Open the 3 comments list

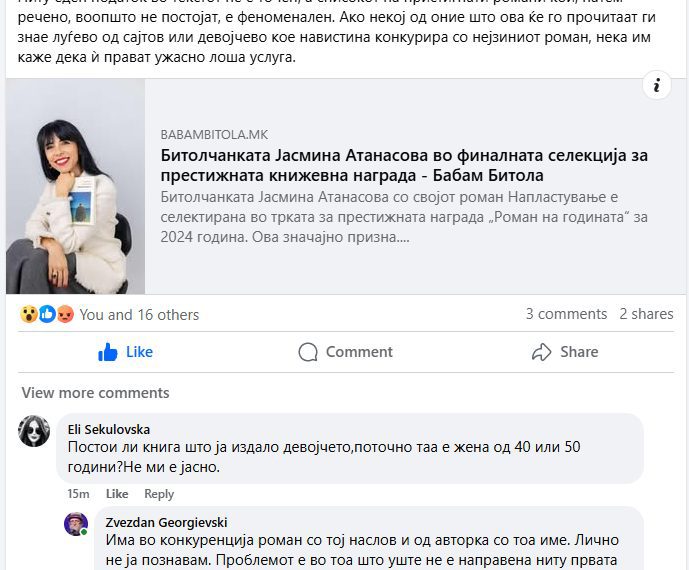pyautogui.click(x=566, y=314)
